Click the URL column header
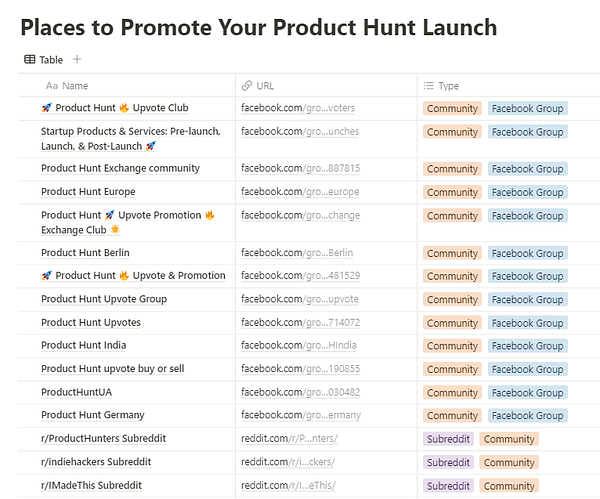Image resolution: width=600 pixels, height=499 pixels. click(x=265, y=86)
